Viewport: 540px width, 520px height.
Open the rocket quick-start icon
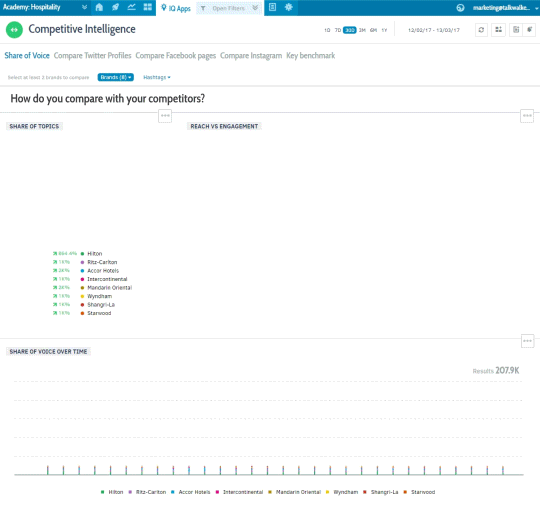115,7
